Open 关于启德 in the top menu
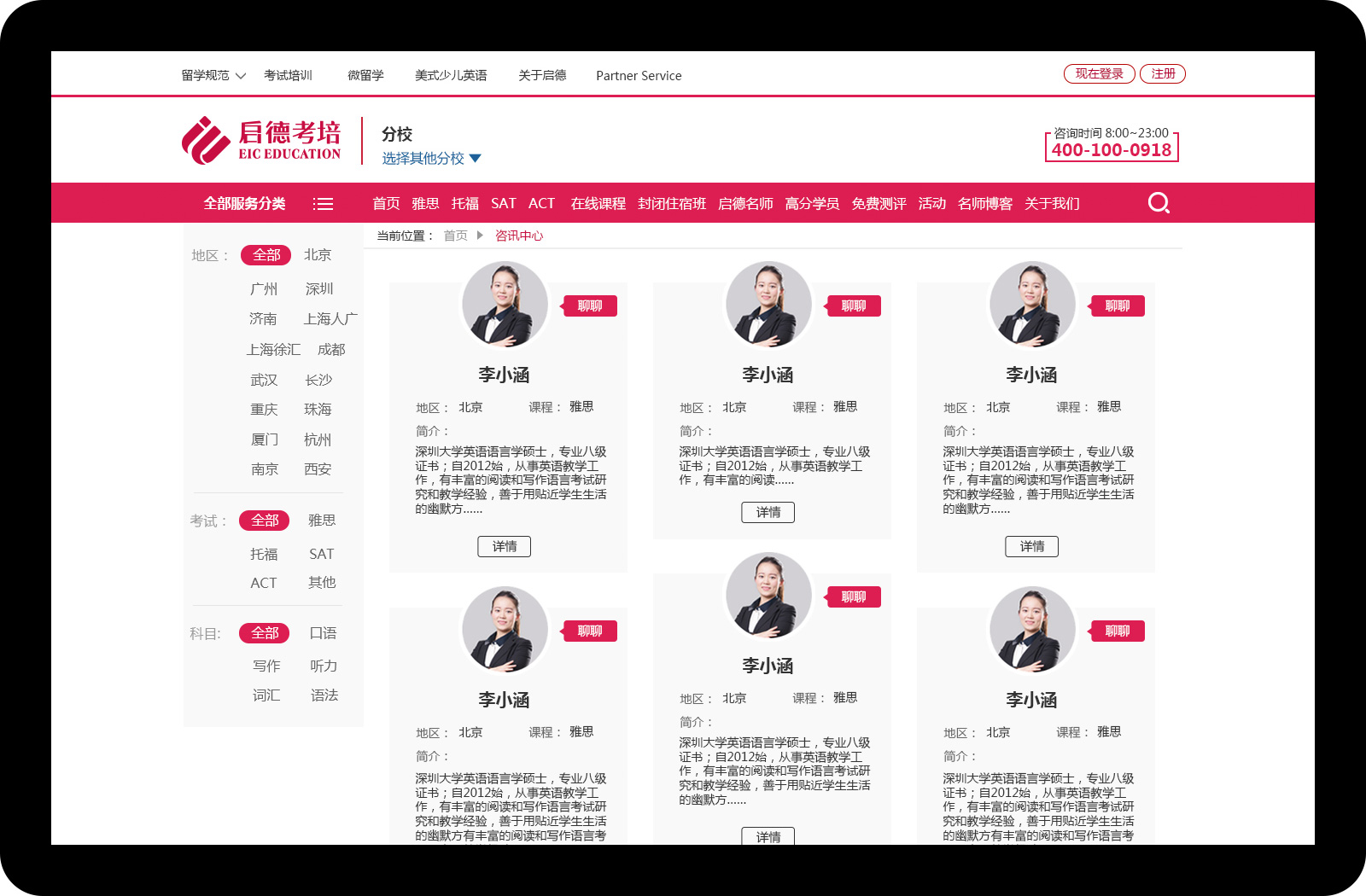The width and height of the screenshot is (1366, 896). pyautogui.click(x=542, y=76)
